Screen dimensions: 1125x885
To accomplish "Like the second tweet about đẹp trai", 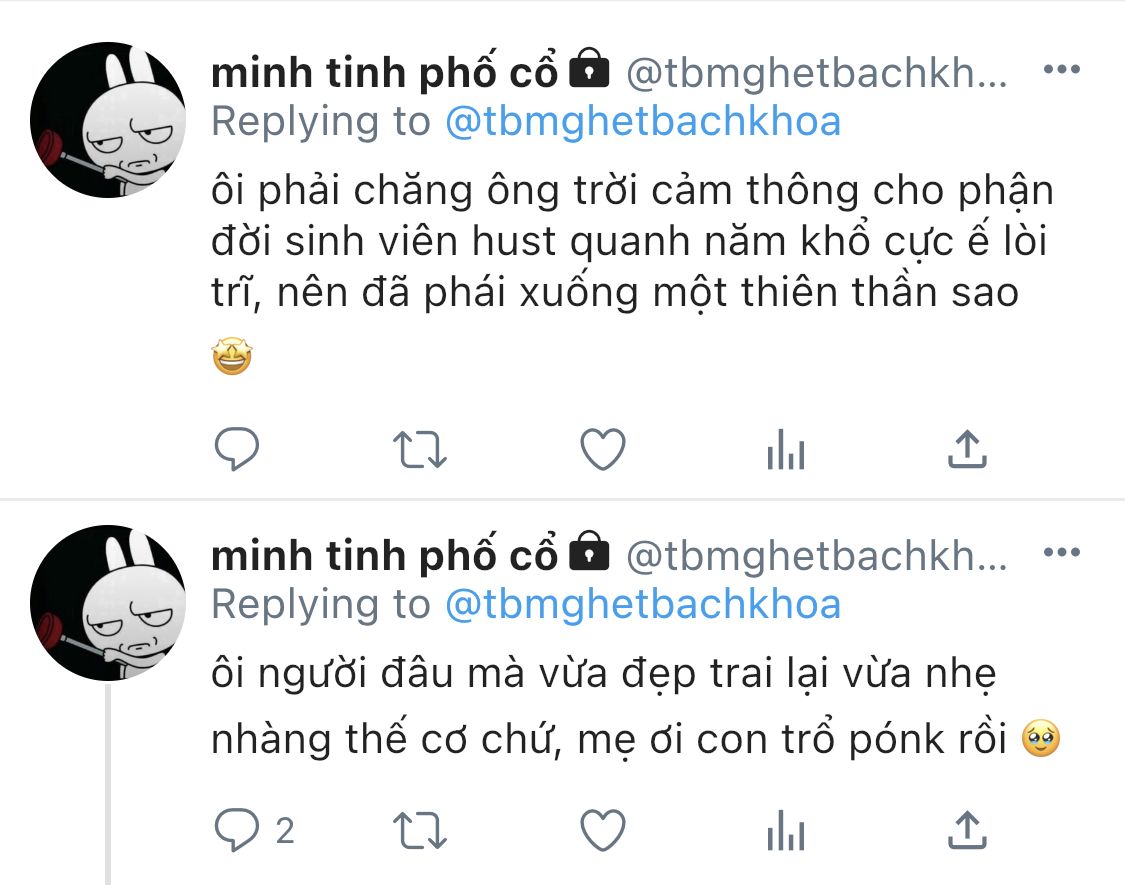I will click(x=603, y=830).
